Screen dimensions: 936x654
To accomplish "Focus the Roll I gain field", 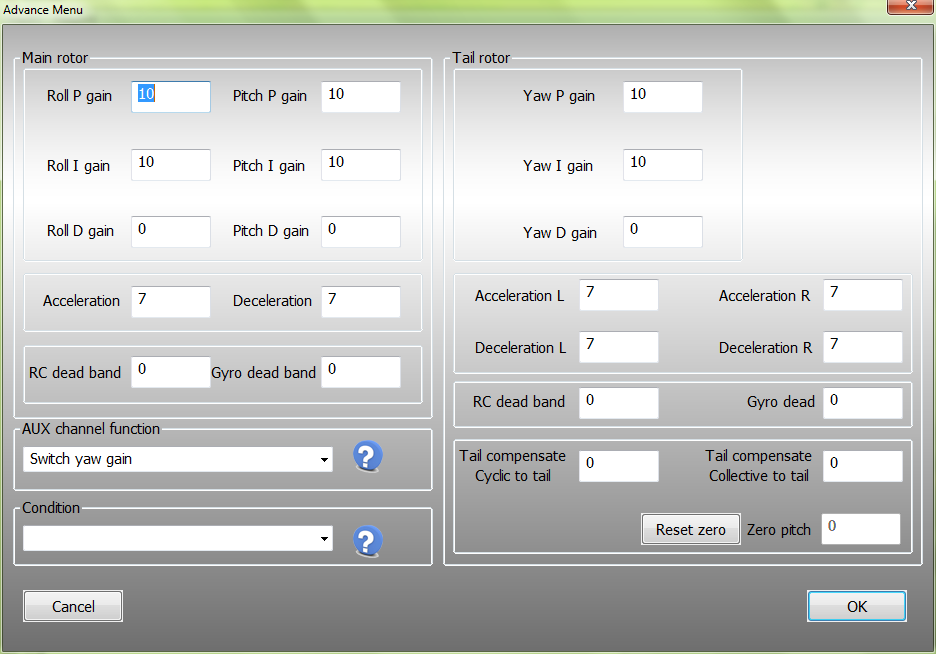I will 171,165.
